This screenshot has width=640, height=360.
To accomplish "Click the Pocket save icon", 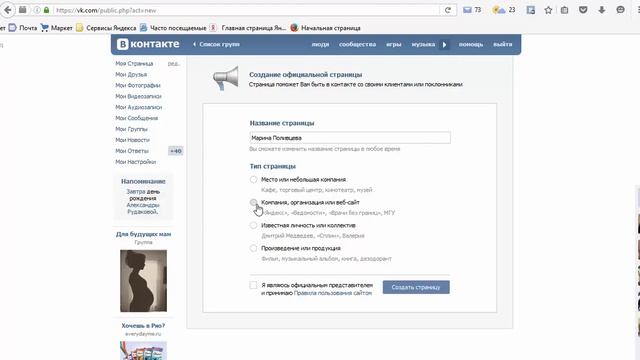I will 583,10.
